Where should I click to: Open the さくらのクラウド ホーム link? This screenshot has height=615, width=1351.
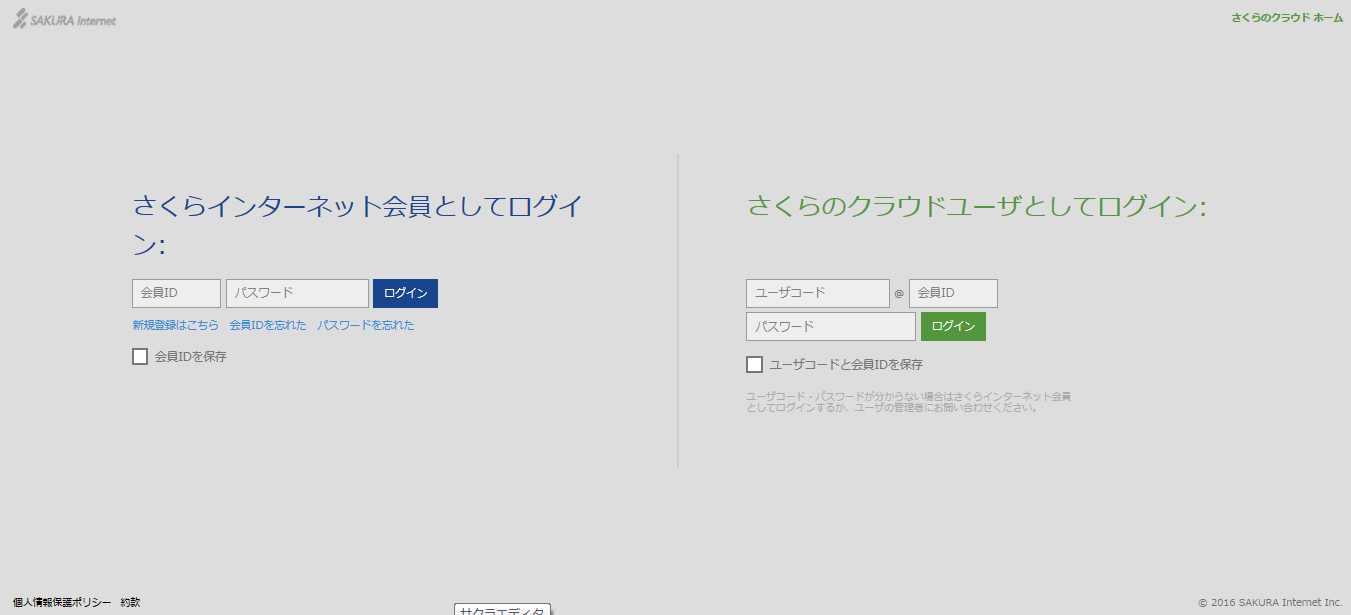pos(1287,18)
